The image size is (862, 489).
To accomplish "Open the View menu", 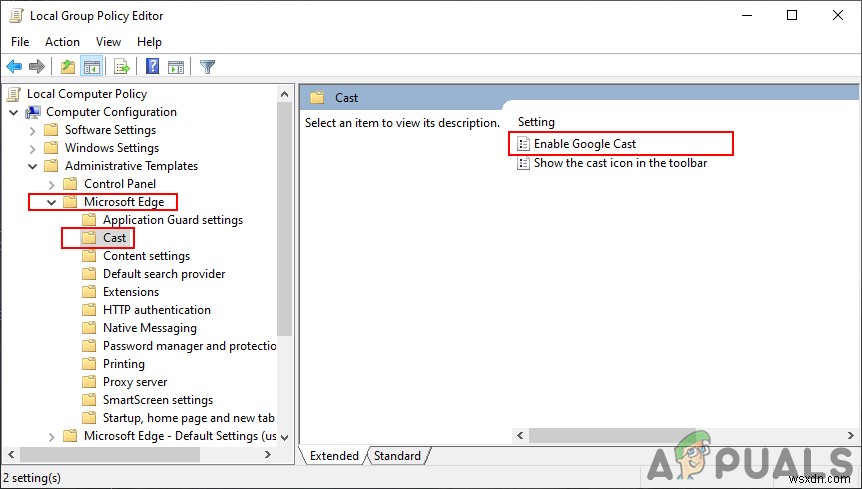I will pos(108,42).
